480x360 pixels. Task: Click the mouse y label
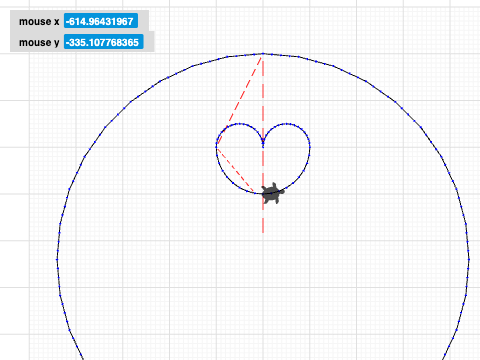[x=39, y=42]
